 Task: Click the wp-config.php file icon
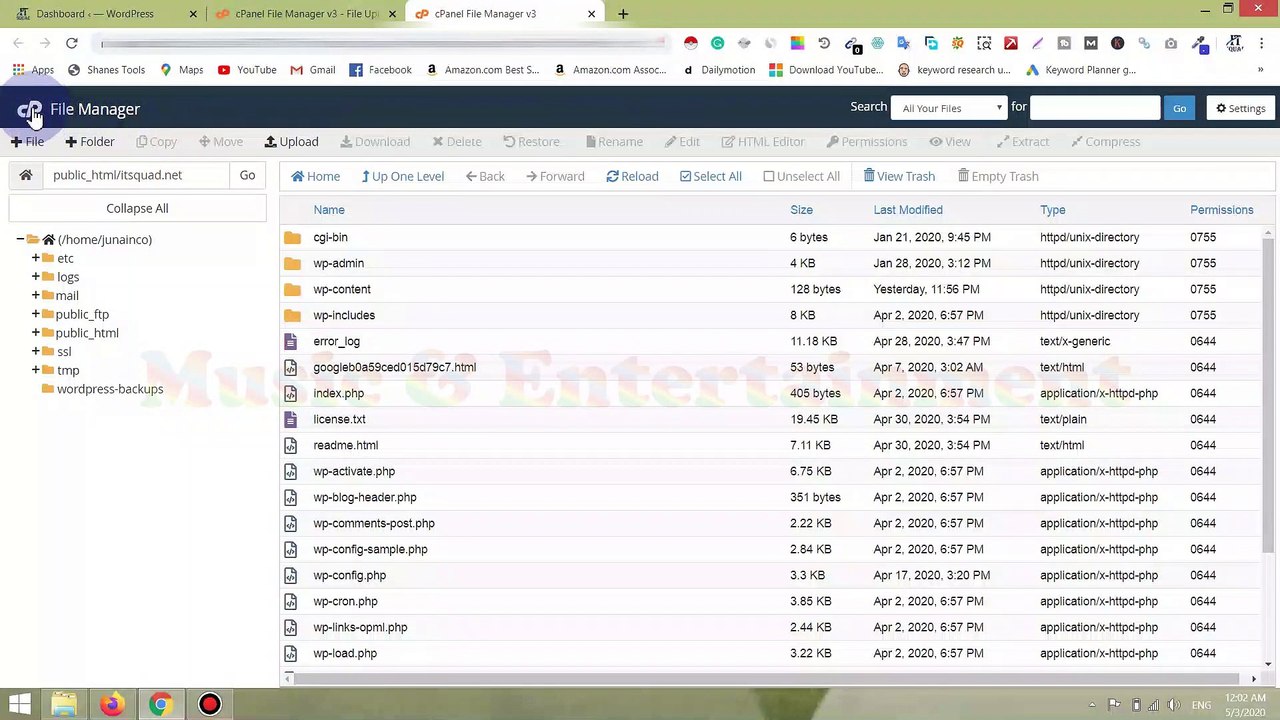(x=291, y=575)
